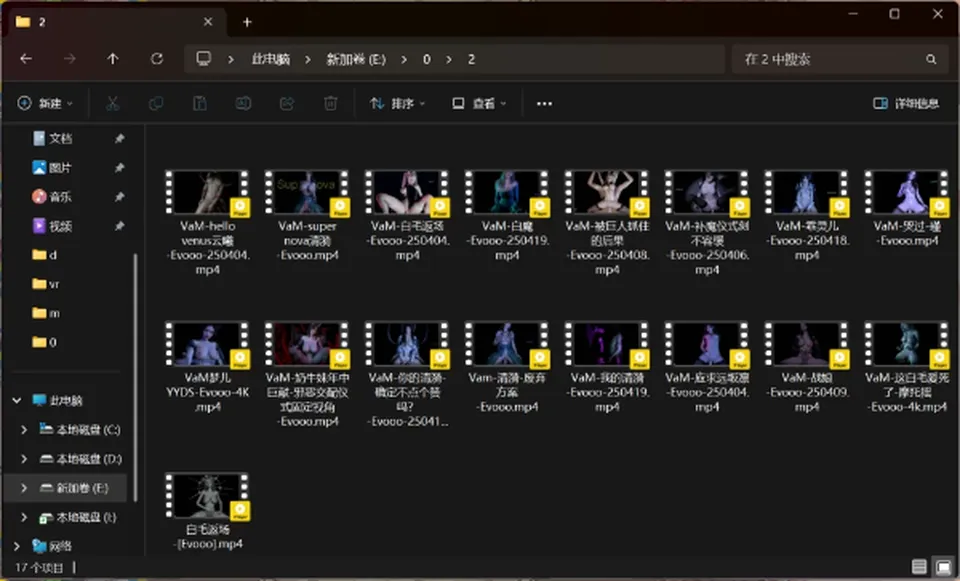Refresh the current folder view
The image size is (960, 581).
(x=157, y=59)
